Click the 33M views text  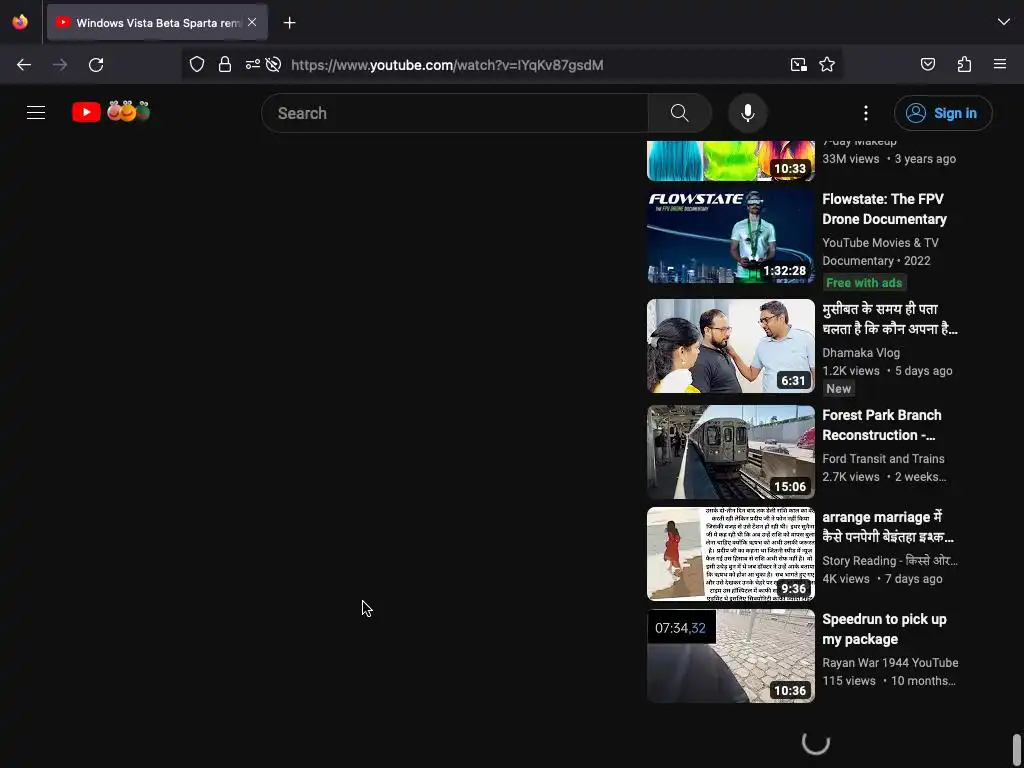point(851,159)
